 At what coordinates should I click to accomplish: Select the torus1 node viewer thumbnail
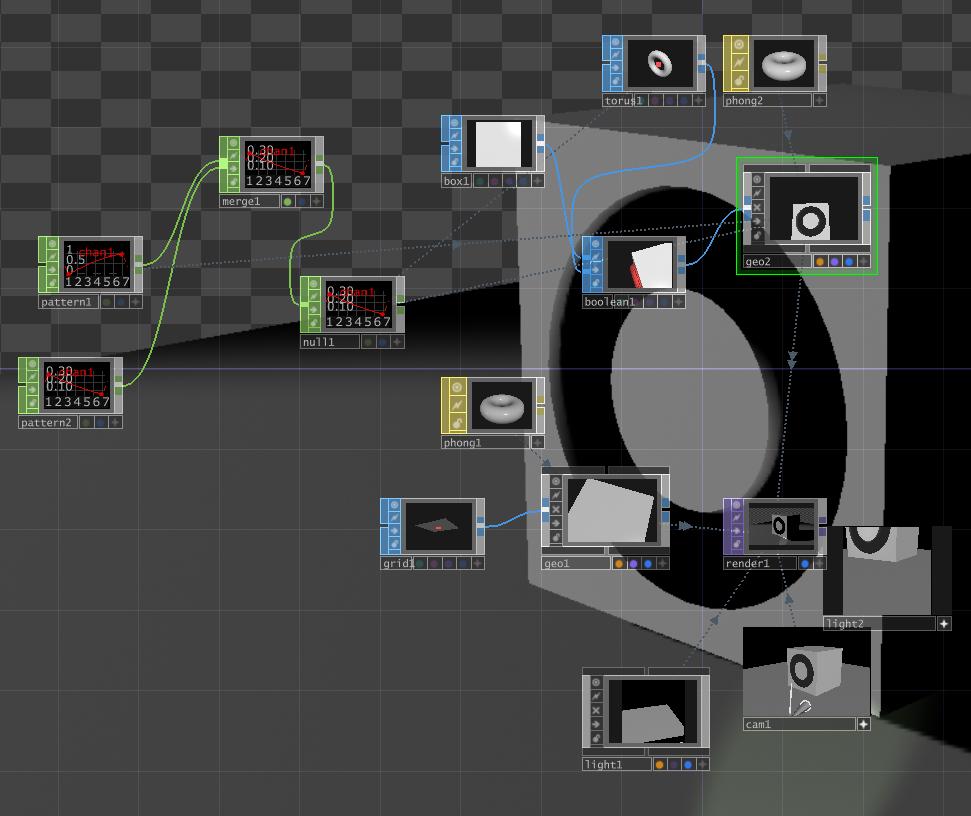pos(660,63)
